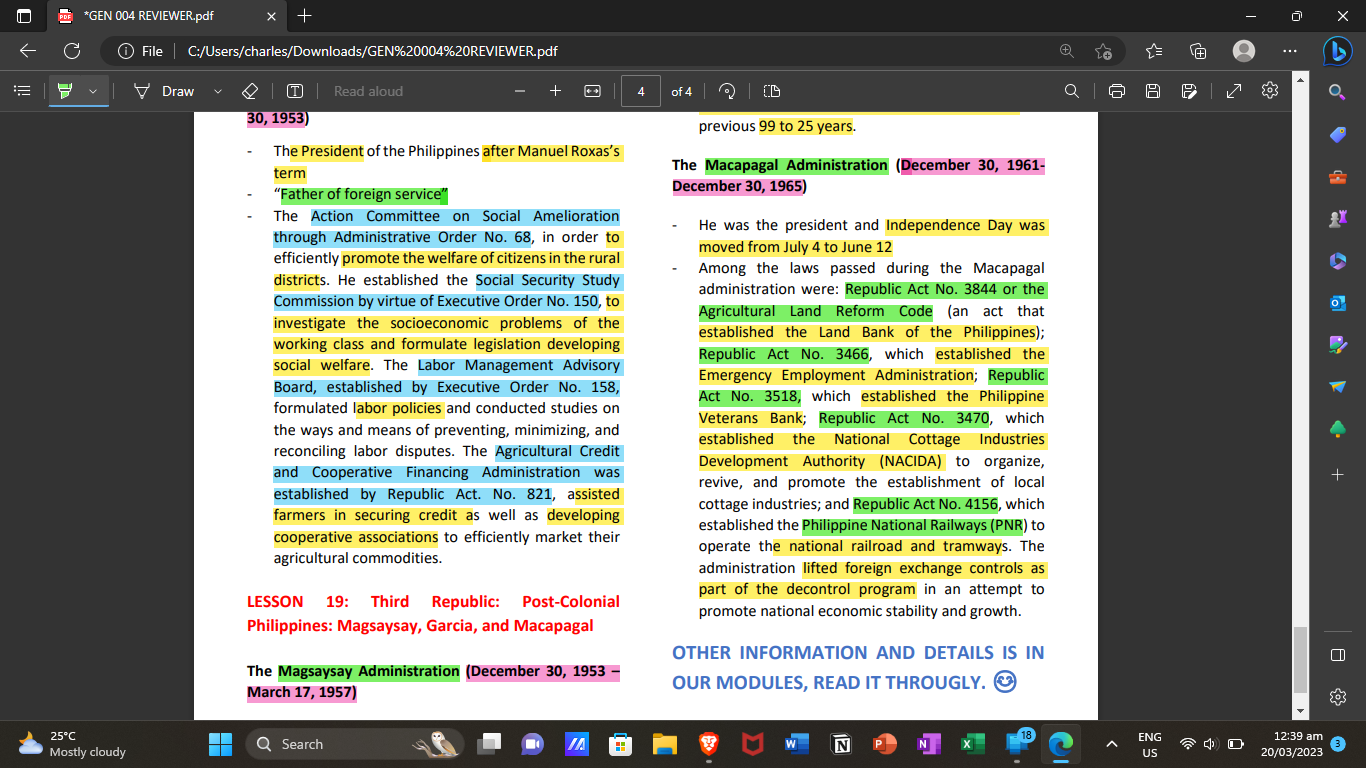Open Windows Start menu
The width and height of the screenshot is (1366, 768).
point(220,744)
